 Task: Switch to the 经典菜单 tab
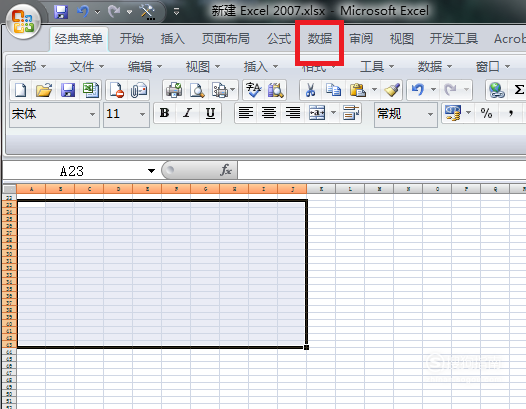pos(79,39)
